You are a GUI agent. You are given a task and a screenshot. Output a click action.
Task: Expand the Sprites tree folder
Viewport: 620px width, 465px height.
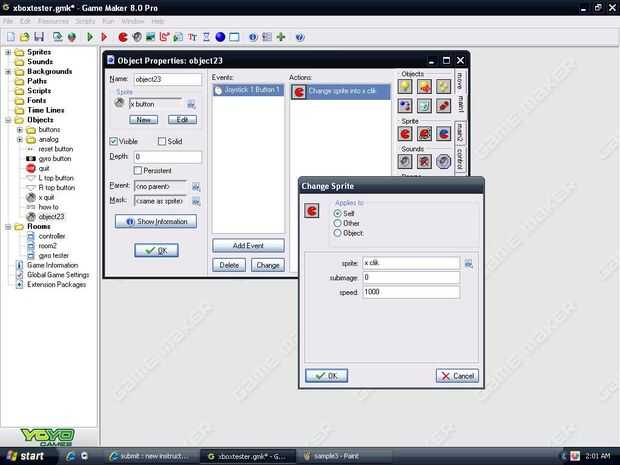[x=8, y=52]
